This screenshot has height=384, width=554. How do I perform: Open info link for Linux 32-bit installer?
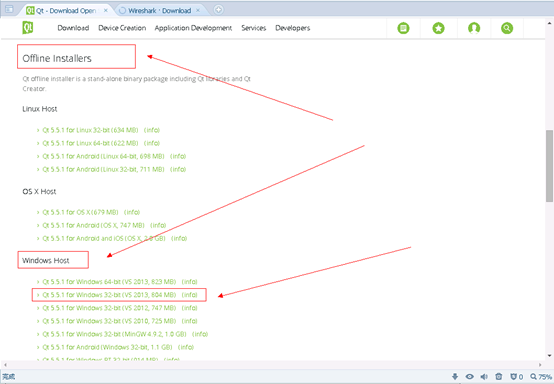[152, 130]
